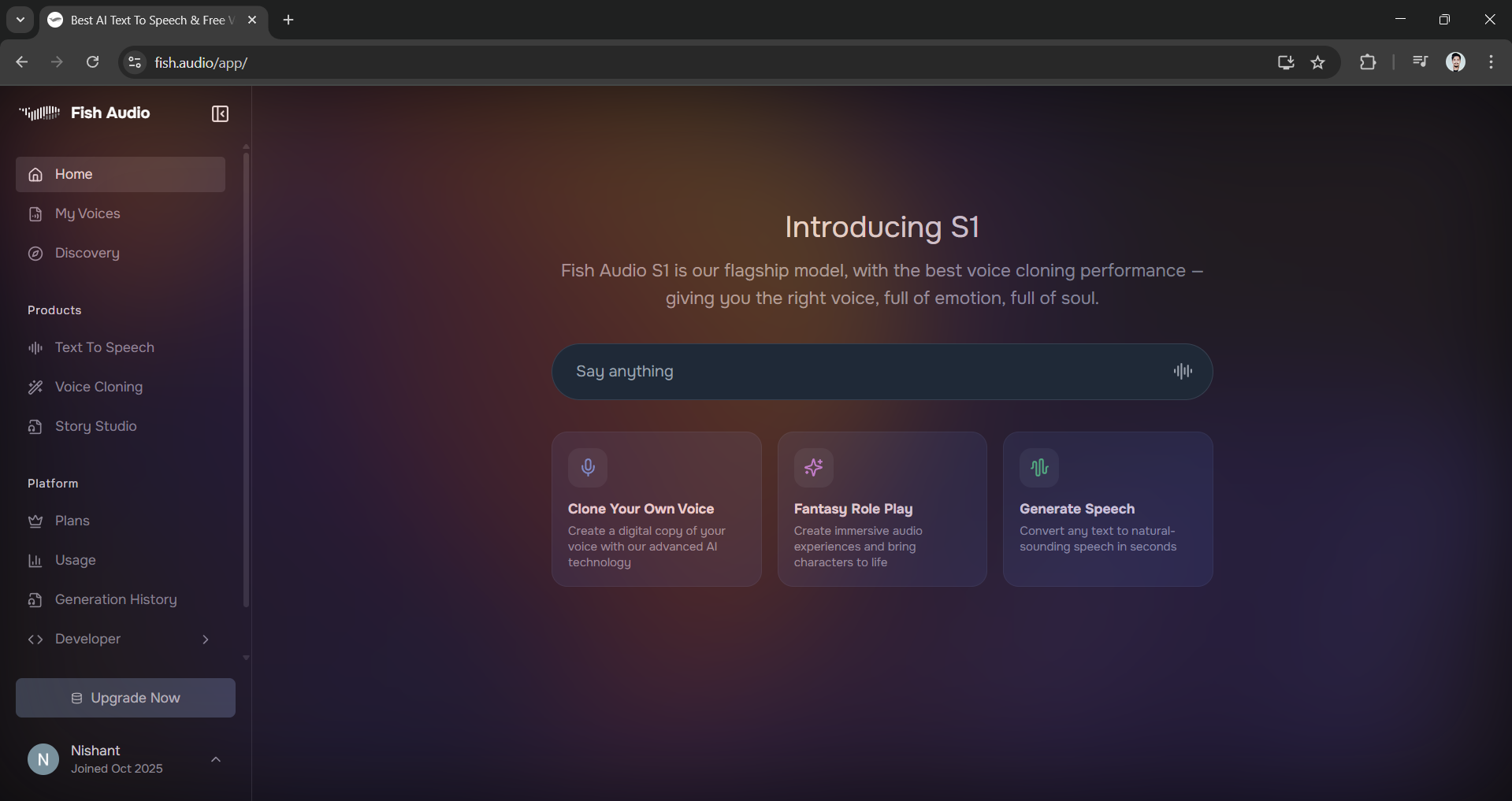Open the Text To Speech product
Image resolution: width=1512 pixels, height=801 pixels.
[104, 347]
